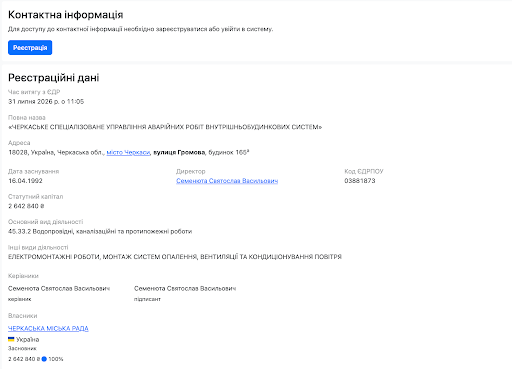The image size is (512, 369).
Task: Click the Реєстрація button
Action: (30, 48)
